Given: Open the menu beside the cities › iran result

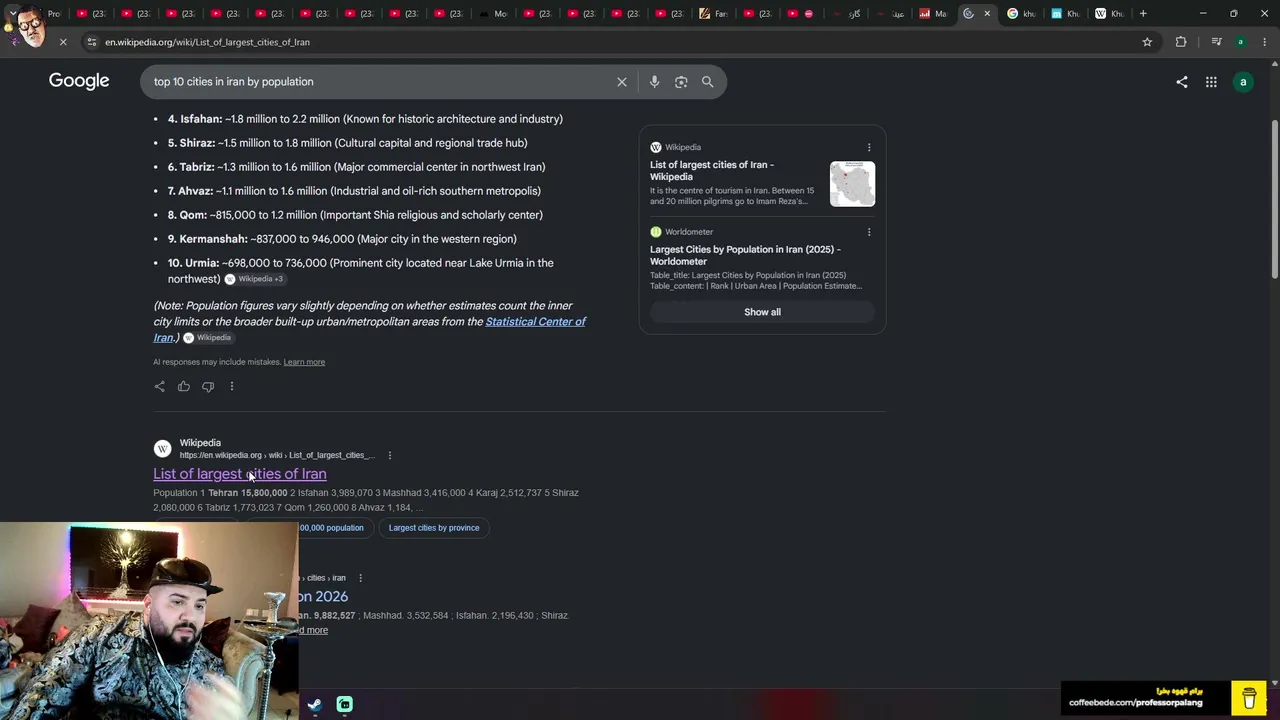Looking at the screenshot, I should point(360,578).
